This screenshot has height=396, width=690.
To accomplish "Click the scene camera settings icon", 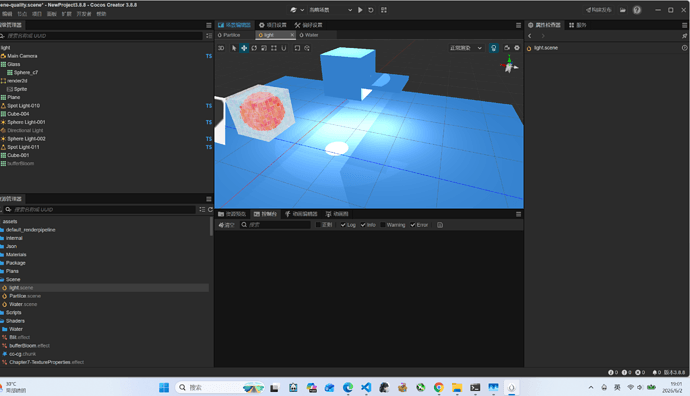I will coord(507,48).
